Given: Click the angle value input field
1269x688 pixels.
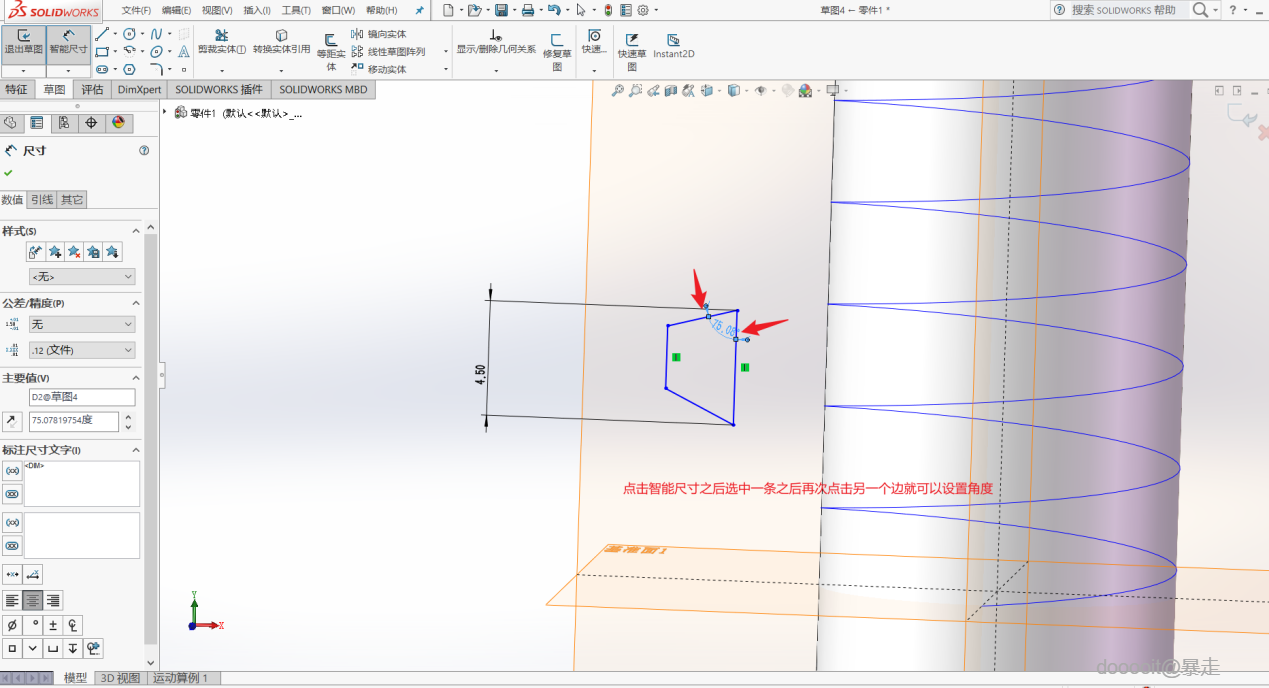Looking at the screenshot, I should 73,421.
